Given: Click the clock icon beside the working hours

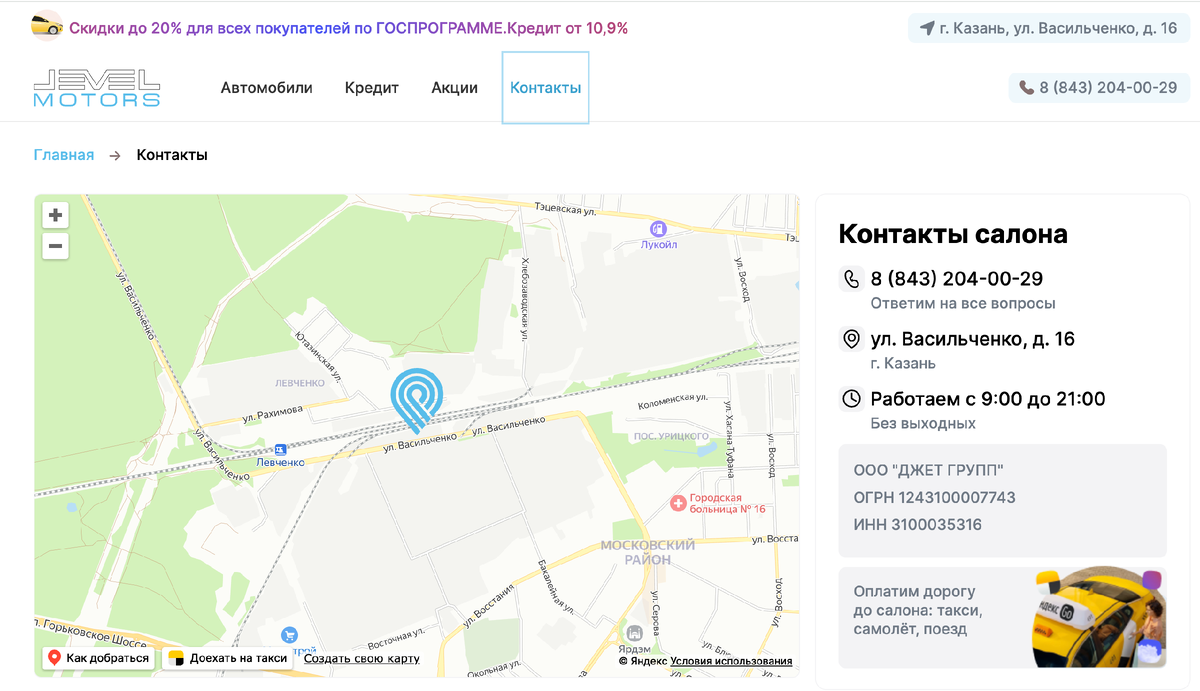Looking at the screenshot, I should [851, 399].
